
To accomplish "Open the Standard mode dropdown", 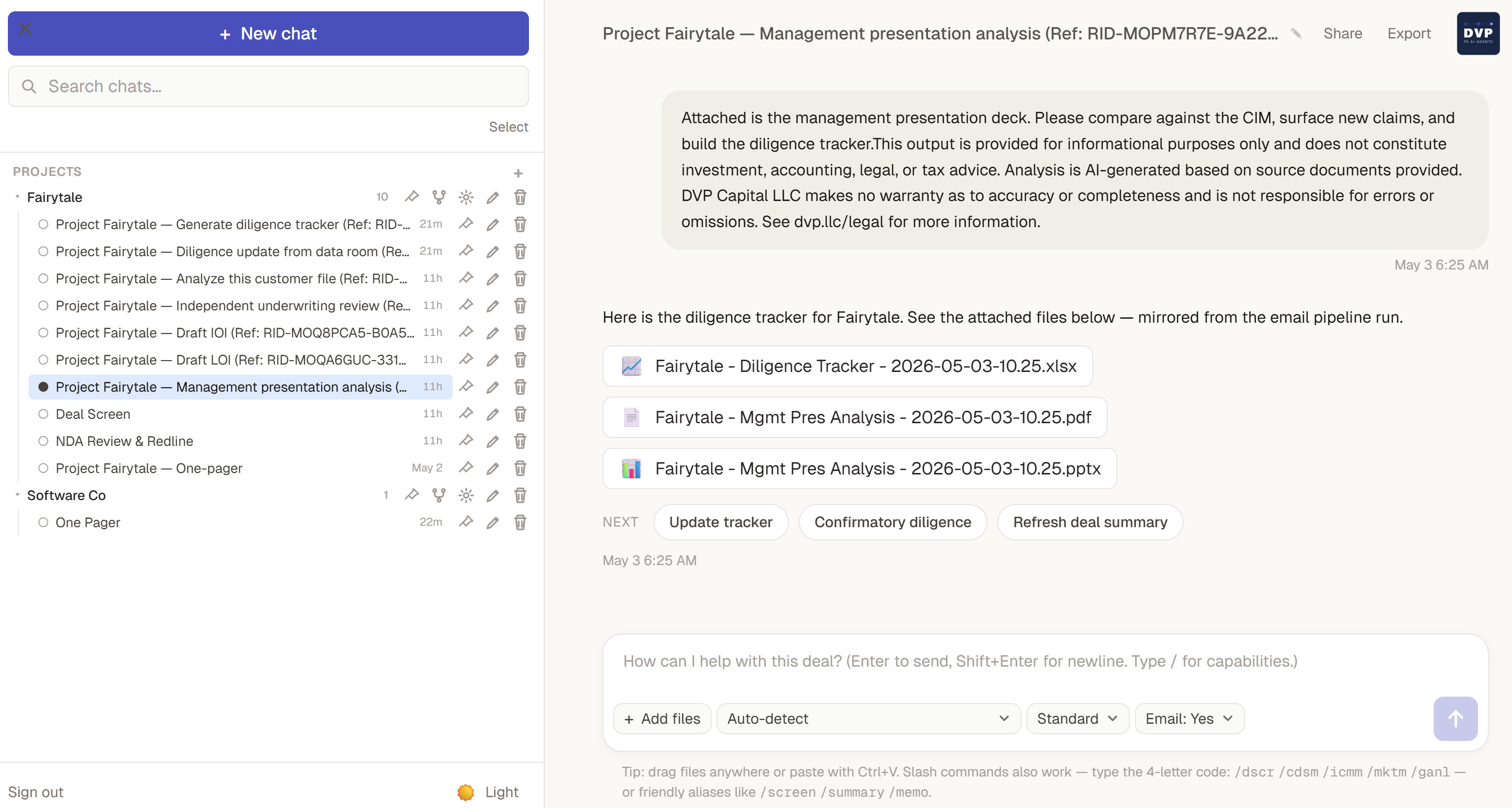I will tap(1077, 719).
